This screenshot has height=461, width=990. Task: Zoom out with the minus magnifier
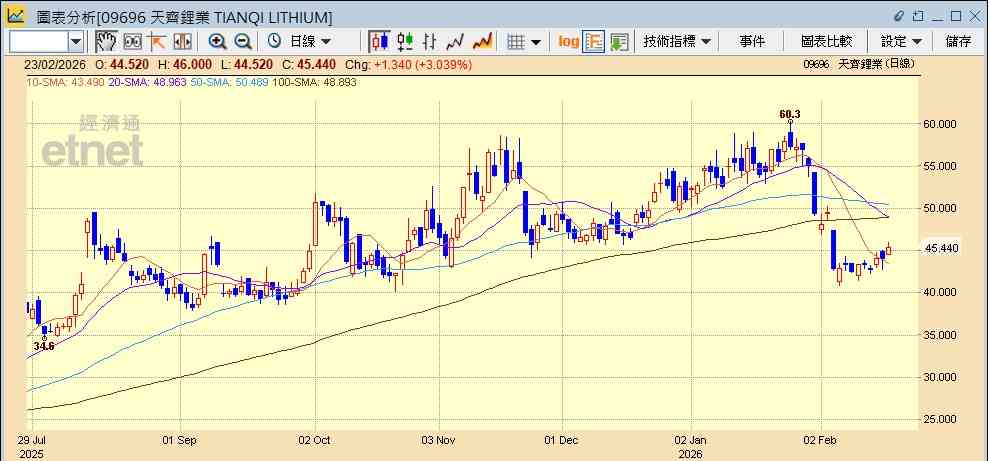pyautogui.click(x=243, y=42)
